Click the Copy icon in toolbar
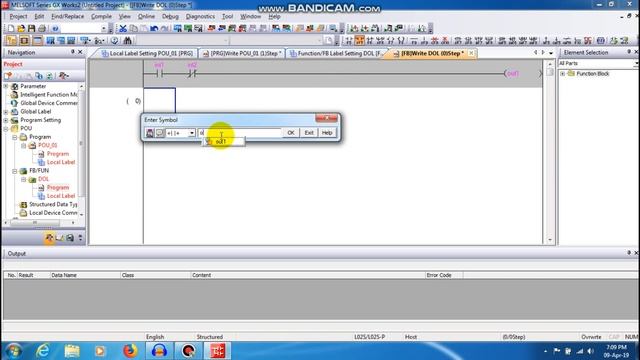 (x=133, y=28)
